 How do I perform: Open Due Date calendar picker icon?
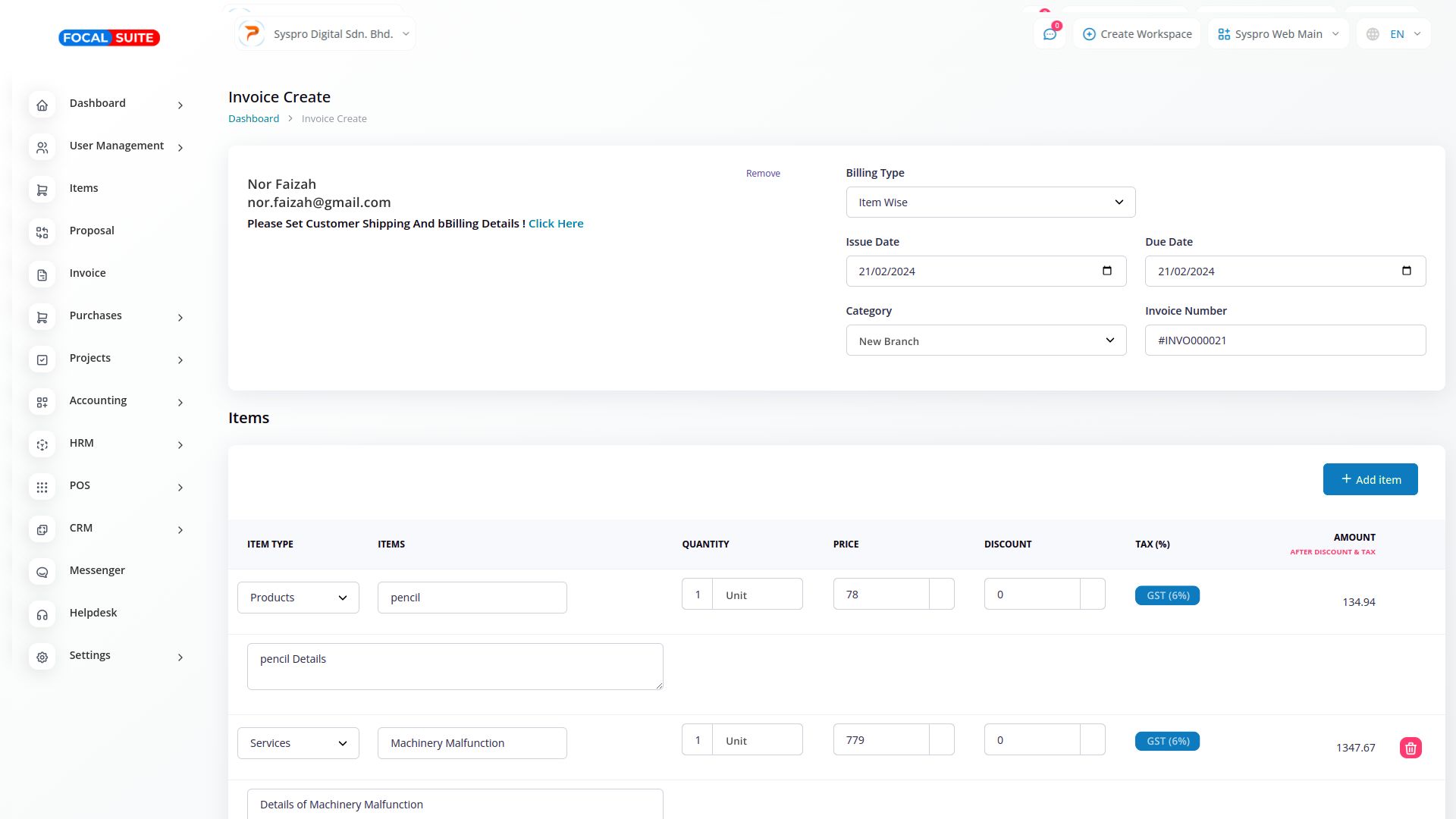click(1406, 271)
